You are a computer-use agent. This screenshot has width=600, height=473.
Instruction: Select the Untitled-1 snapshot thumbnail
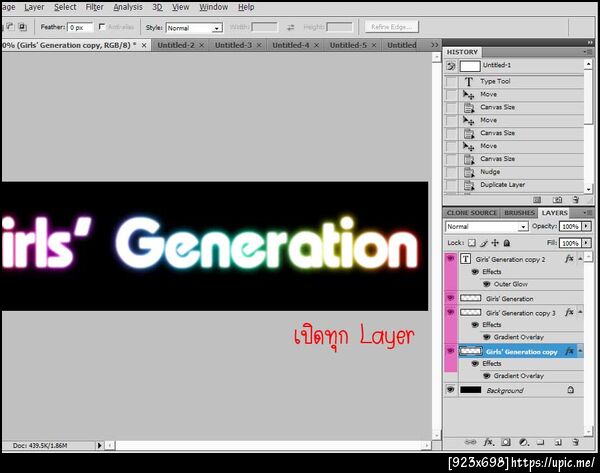coord(470,66)
